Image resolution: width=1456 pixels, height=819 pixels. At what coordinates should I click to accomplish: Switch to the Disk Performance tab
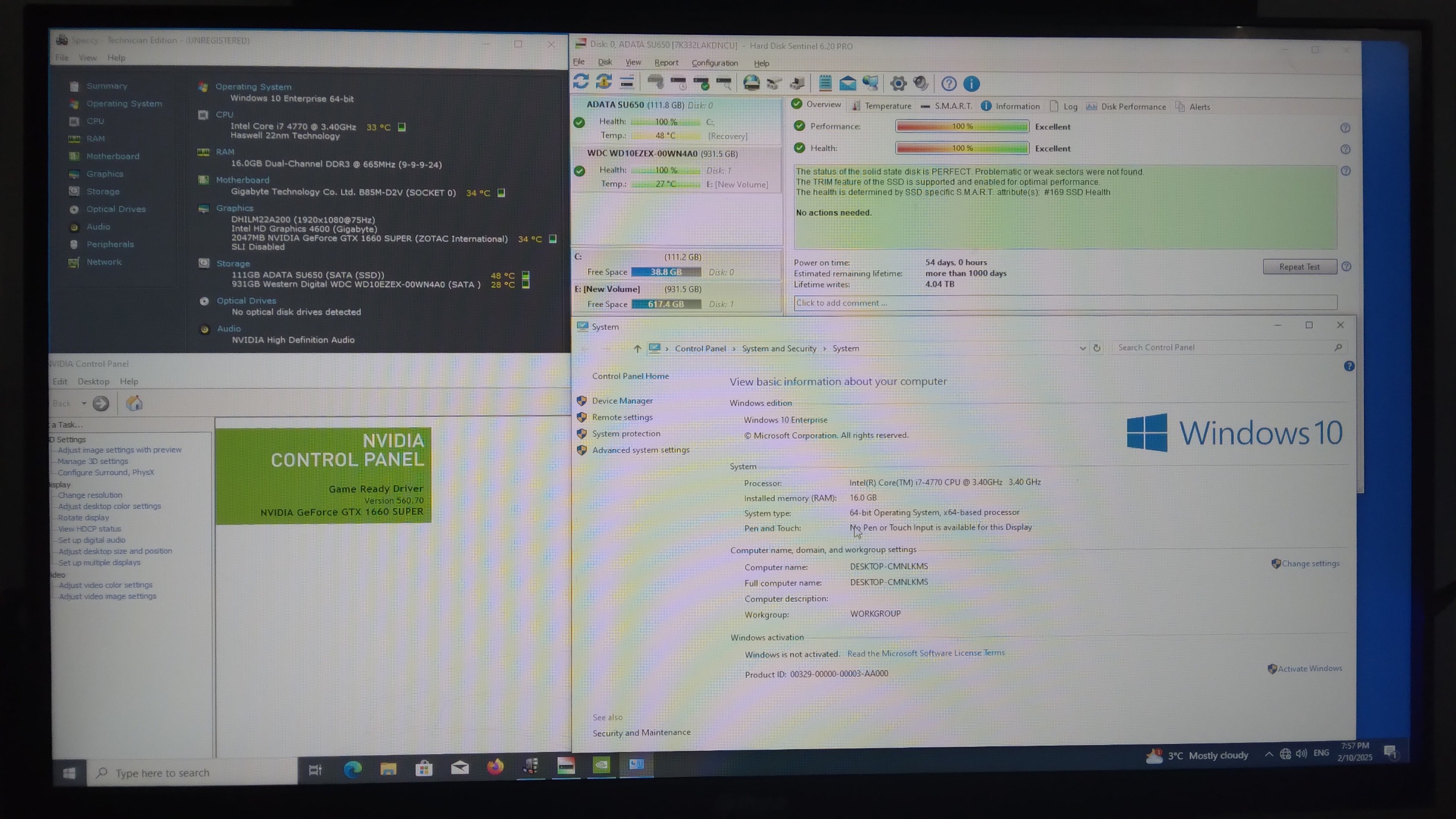(x=1126, y=106)
